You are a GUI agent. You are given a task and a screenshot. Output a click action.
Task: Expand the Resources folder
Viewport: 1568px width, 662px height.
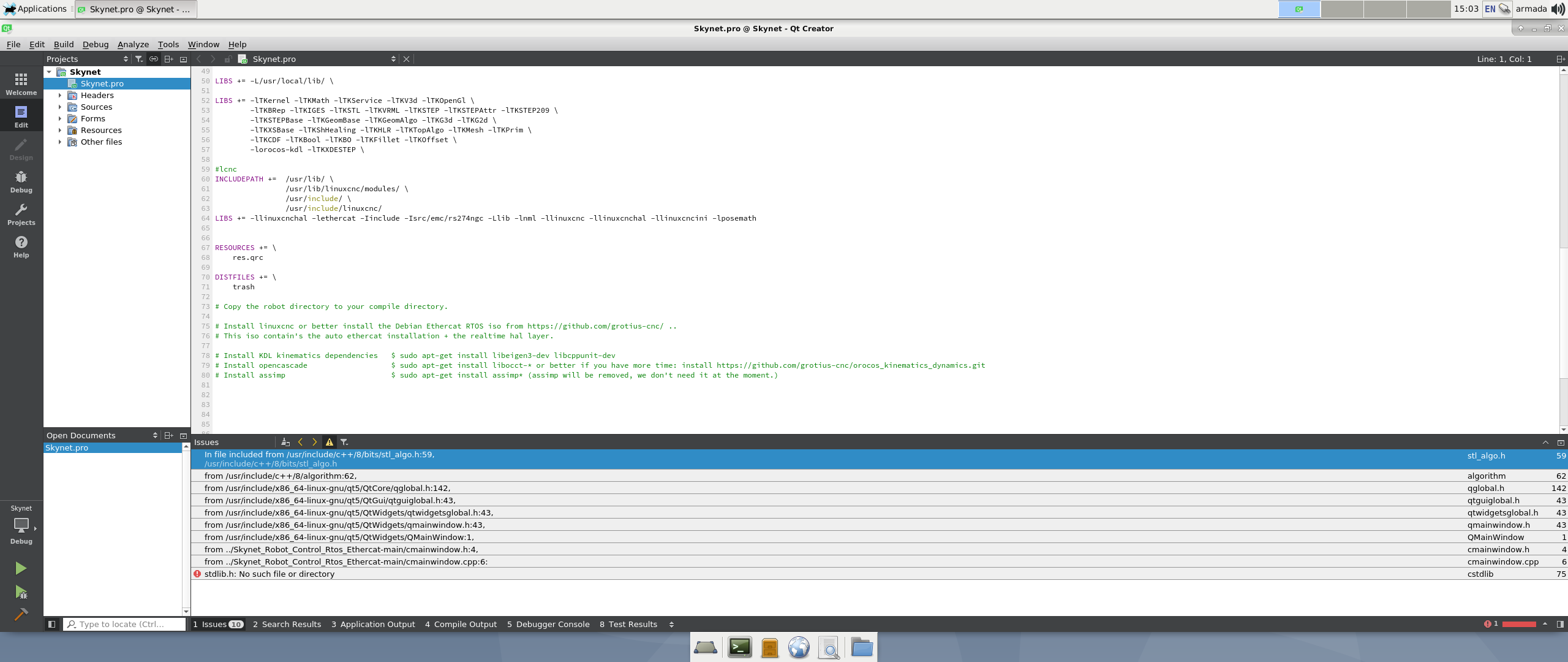[60, 130]
